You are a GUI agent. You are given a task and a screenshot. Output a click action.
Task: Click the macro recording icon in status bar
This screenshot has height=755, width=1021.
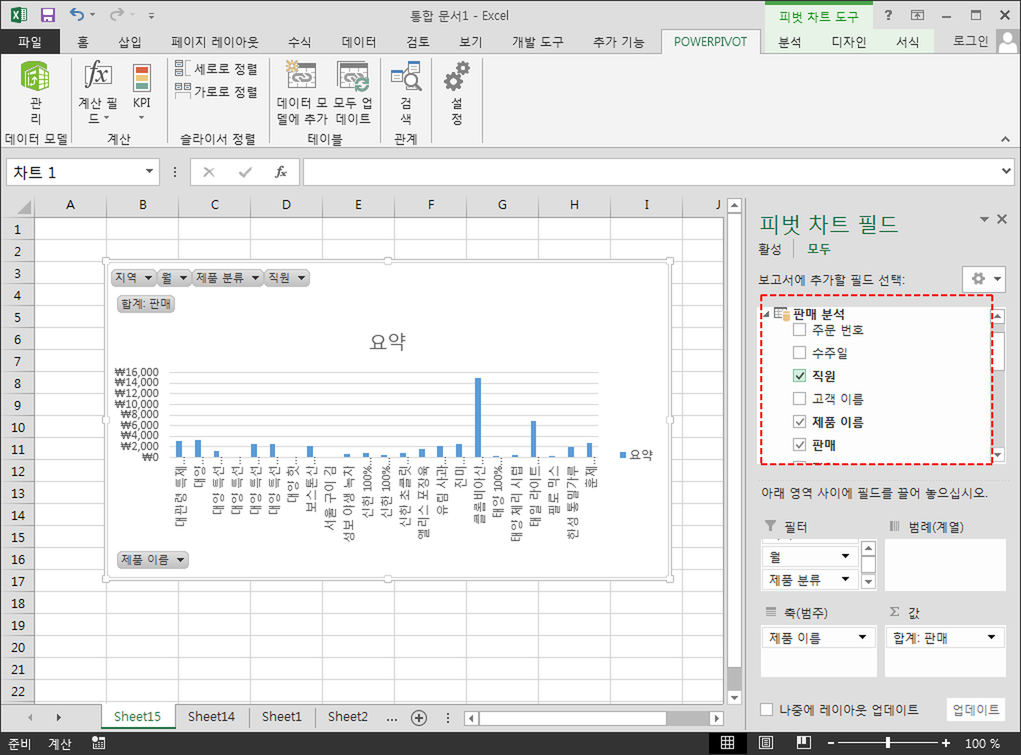pos(98,743)
